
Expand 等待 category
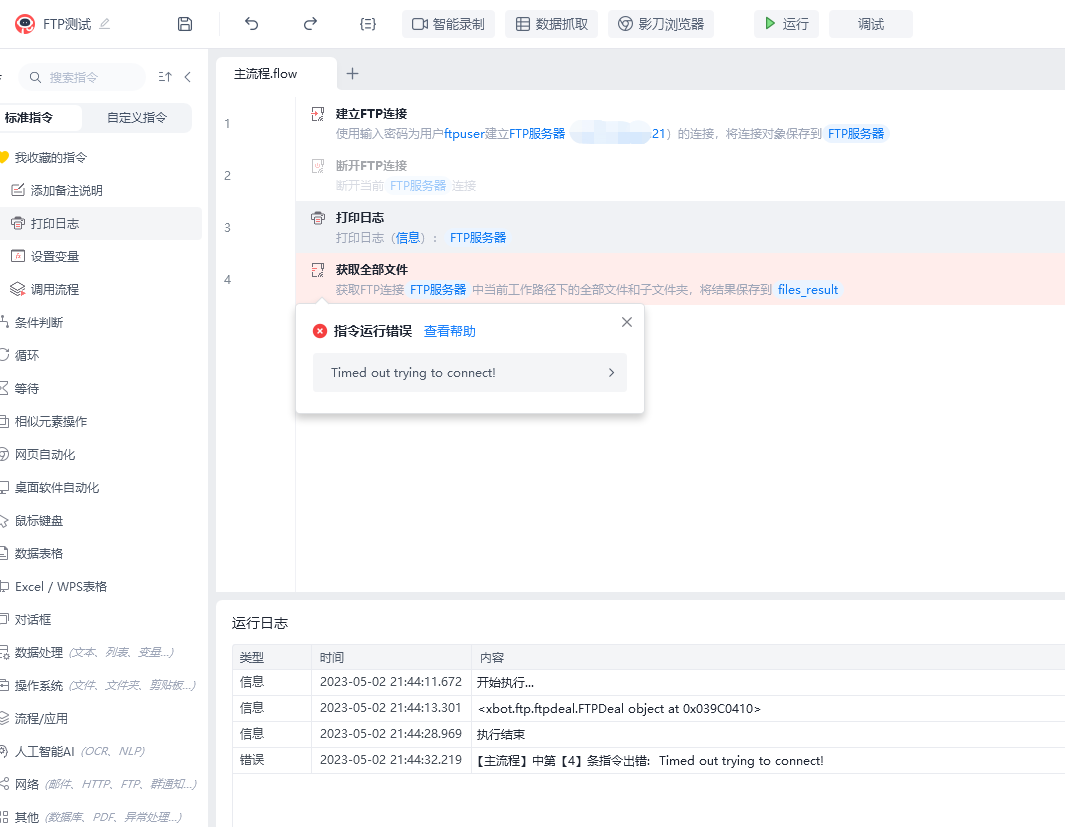[27, 389]
